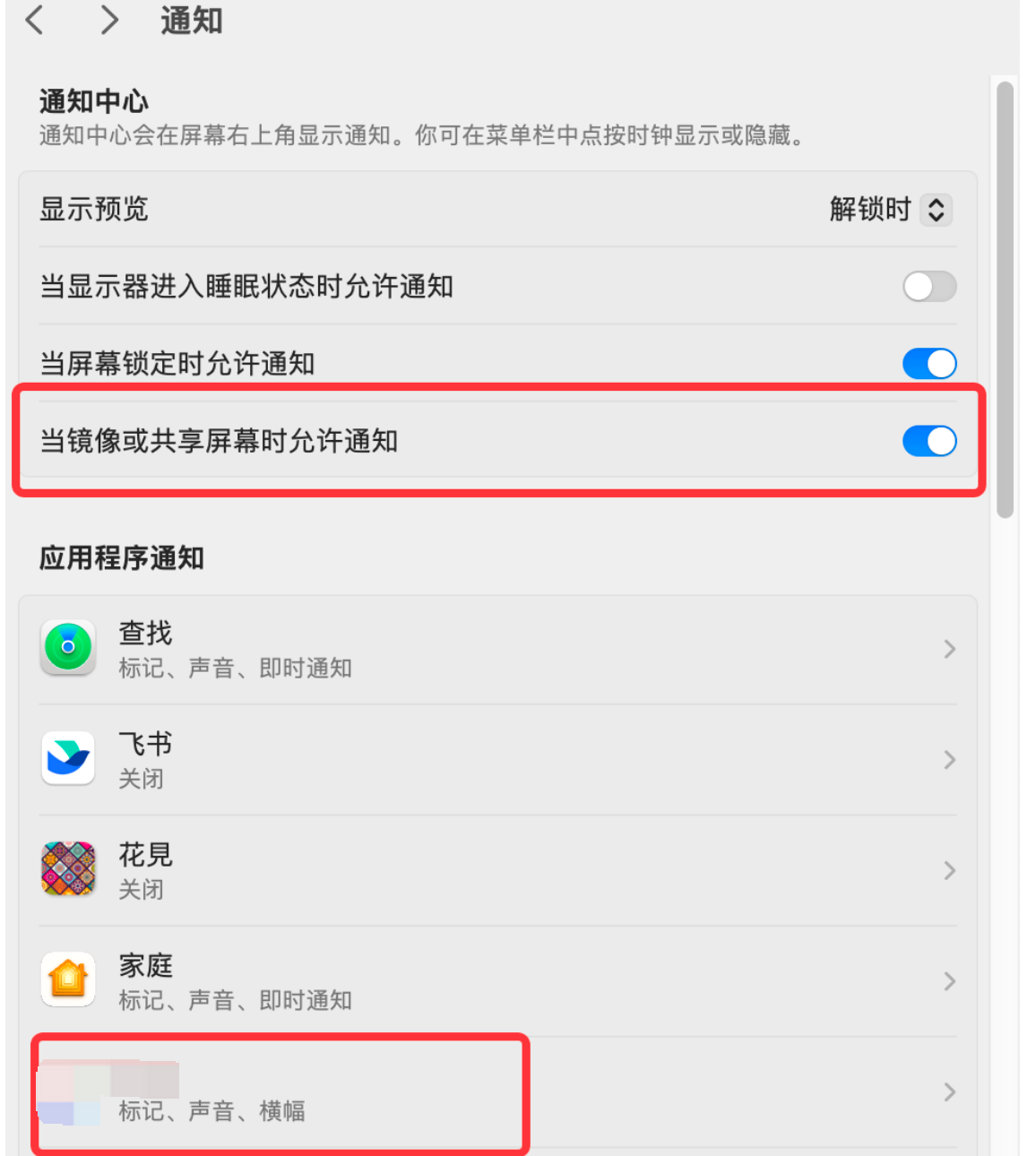This screenshot has height=1156, width=1036.
Task: Open 家庭 notification settings chevron
Action: pos(949,981)
